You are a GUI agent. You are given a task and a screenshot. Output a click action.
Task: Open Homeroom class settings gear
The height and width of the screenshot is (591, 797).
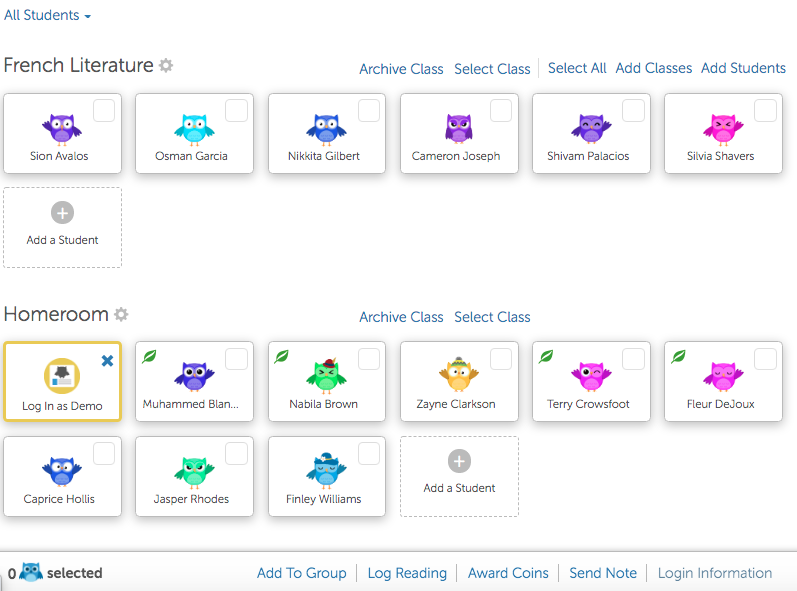tap(121, 315)
